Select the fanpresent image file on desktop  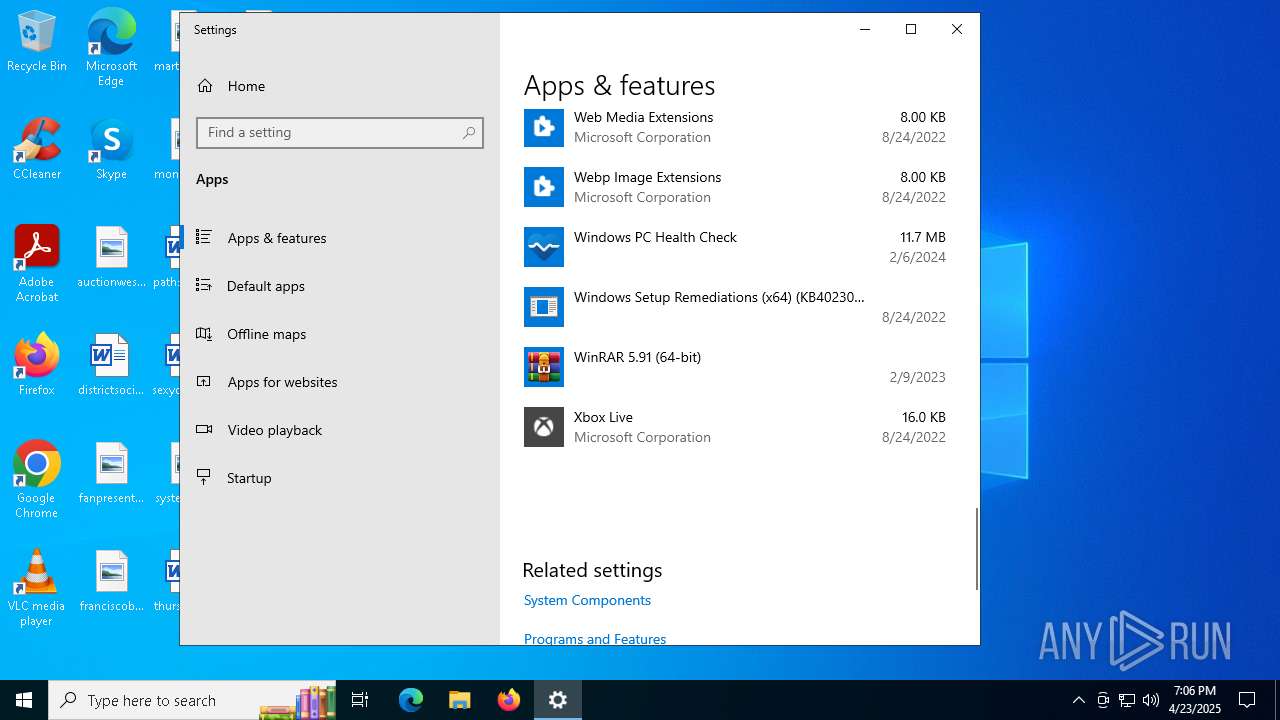(111, 472)
